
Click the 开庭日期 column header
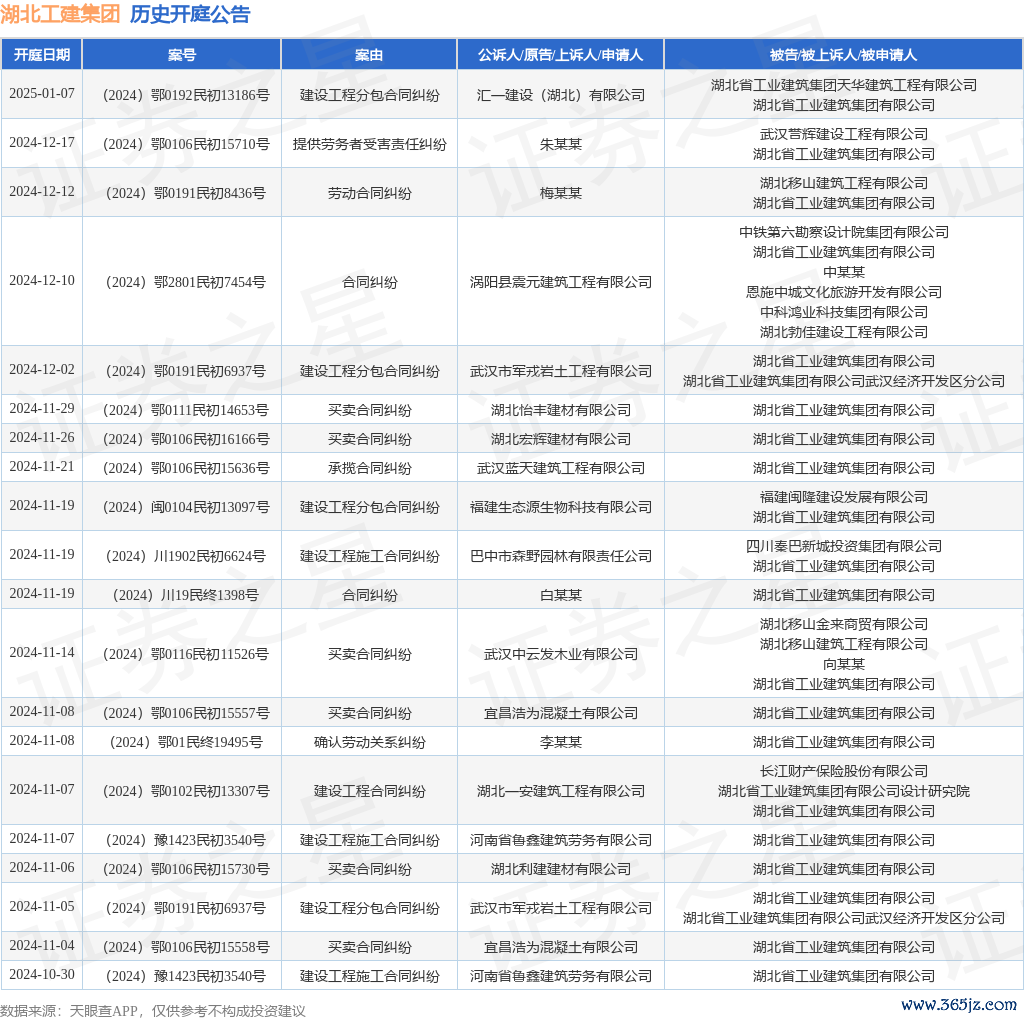point(42,55)
